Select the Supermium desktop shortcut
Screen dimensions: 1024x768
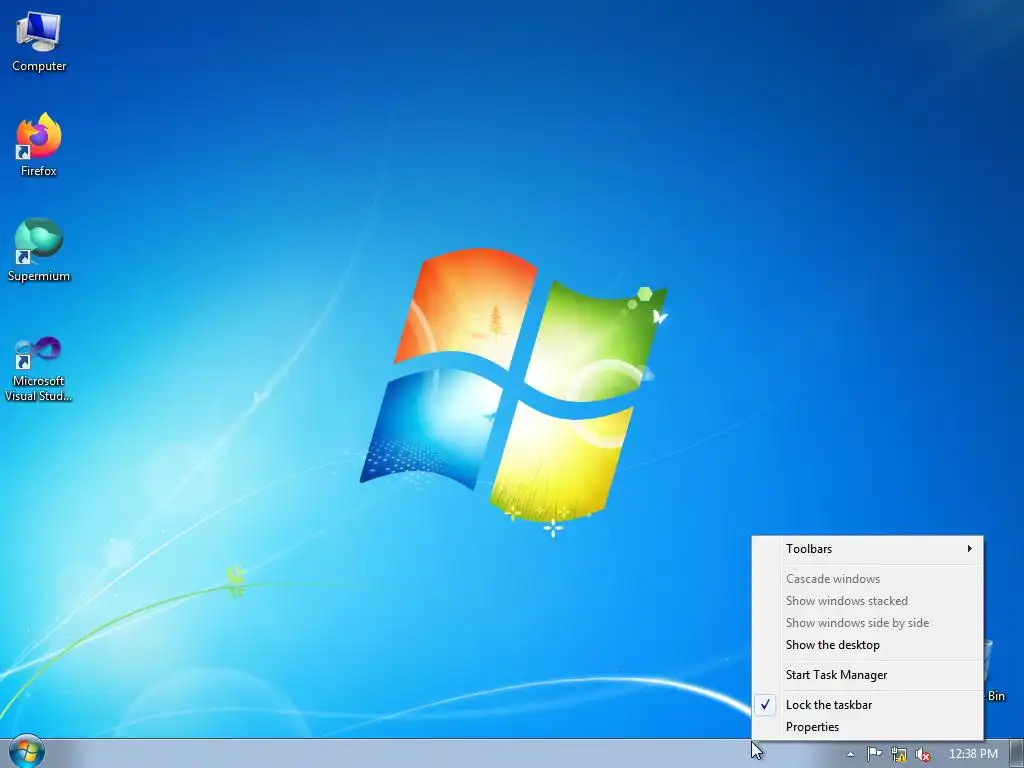click(x=39, y=250)
